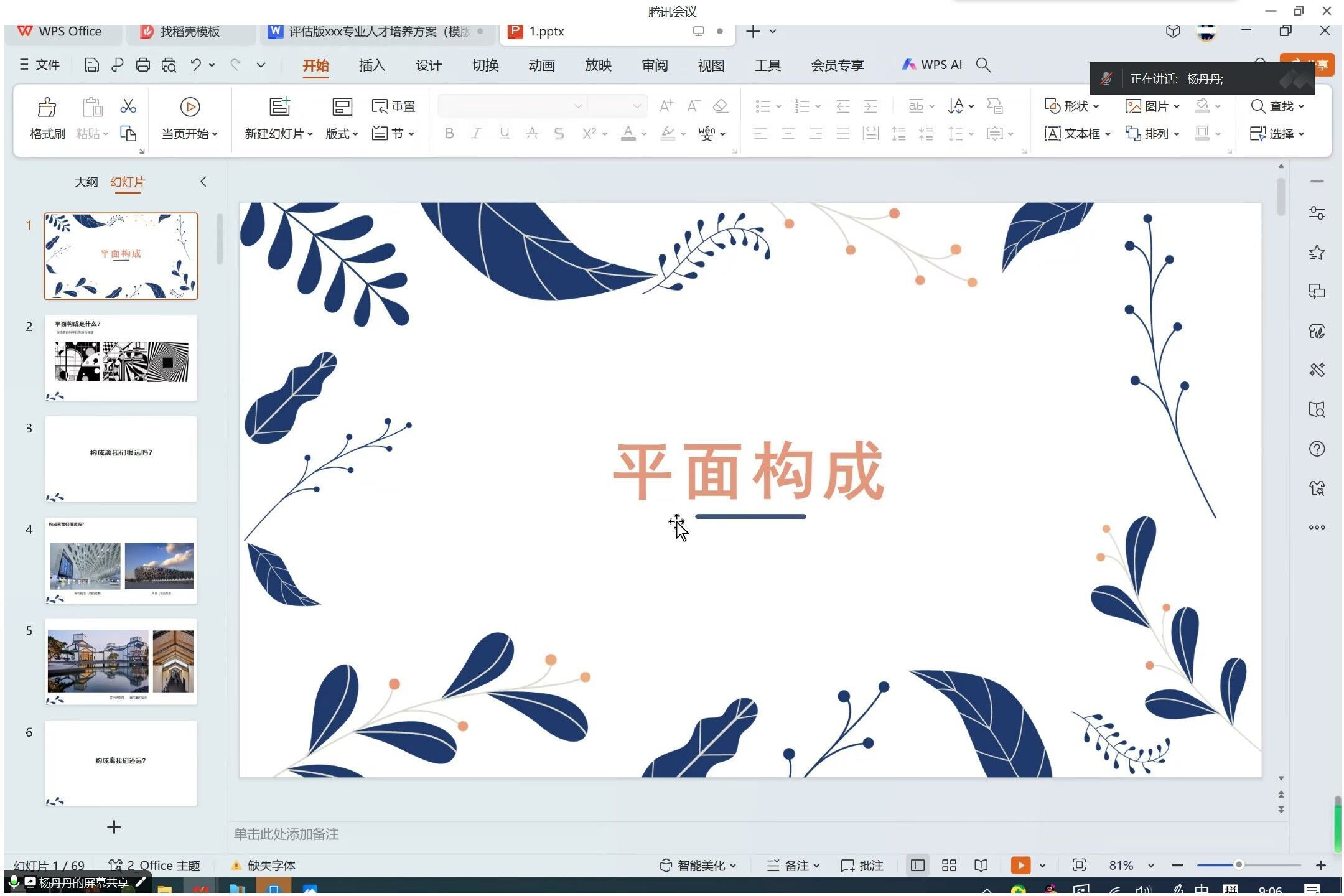Click the help question mark in right sidebar
Viewport: 1344px width, 896px height.
[x=1317, y=449]
